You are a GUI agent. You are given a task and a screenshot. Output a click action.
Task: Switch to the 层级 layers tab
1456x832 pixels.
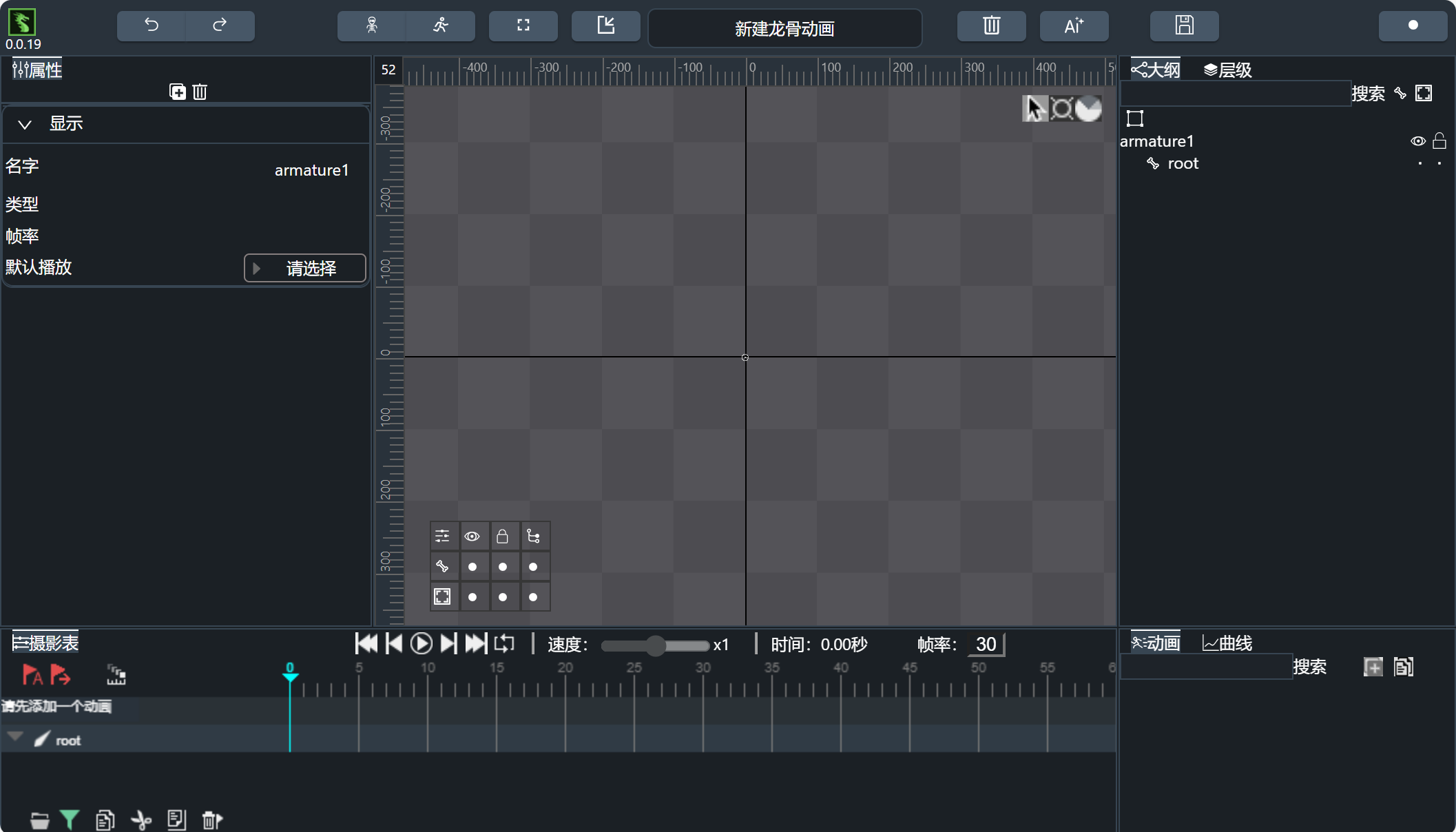1227,70
